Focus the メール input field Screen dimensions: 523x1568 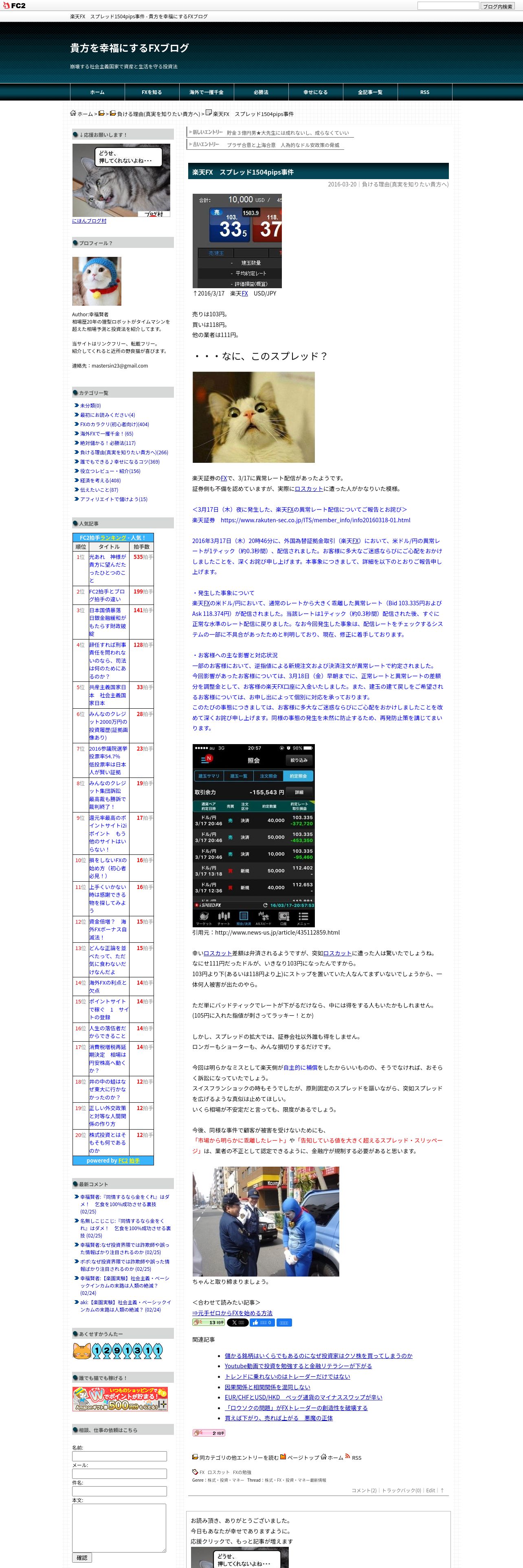[x=119, y=1474]
